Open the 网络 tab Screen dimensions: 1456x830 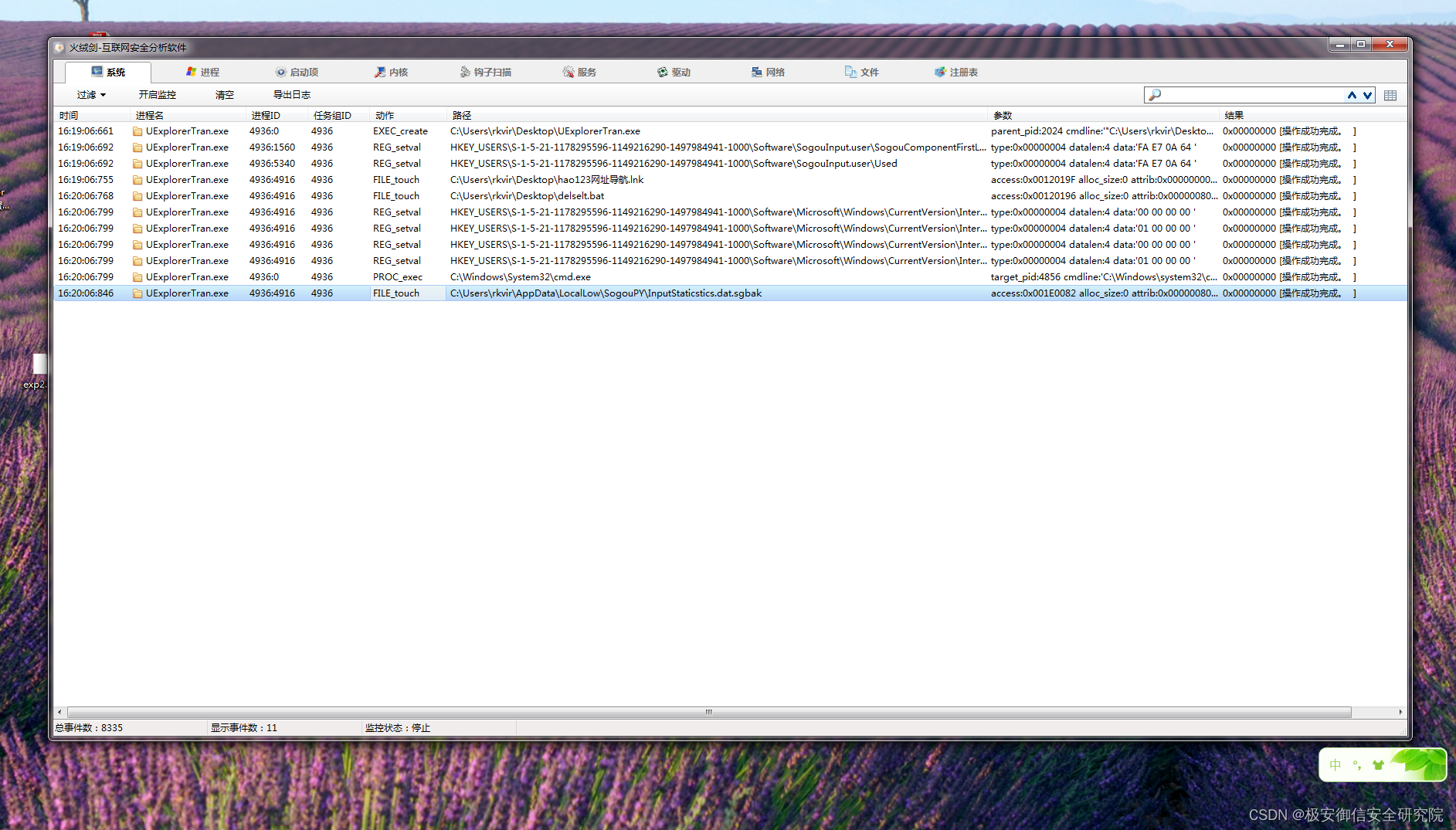768,72
